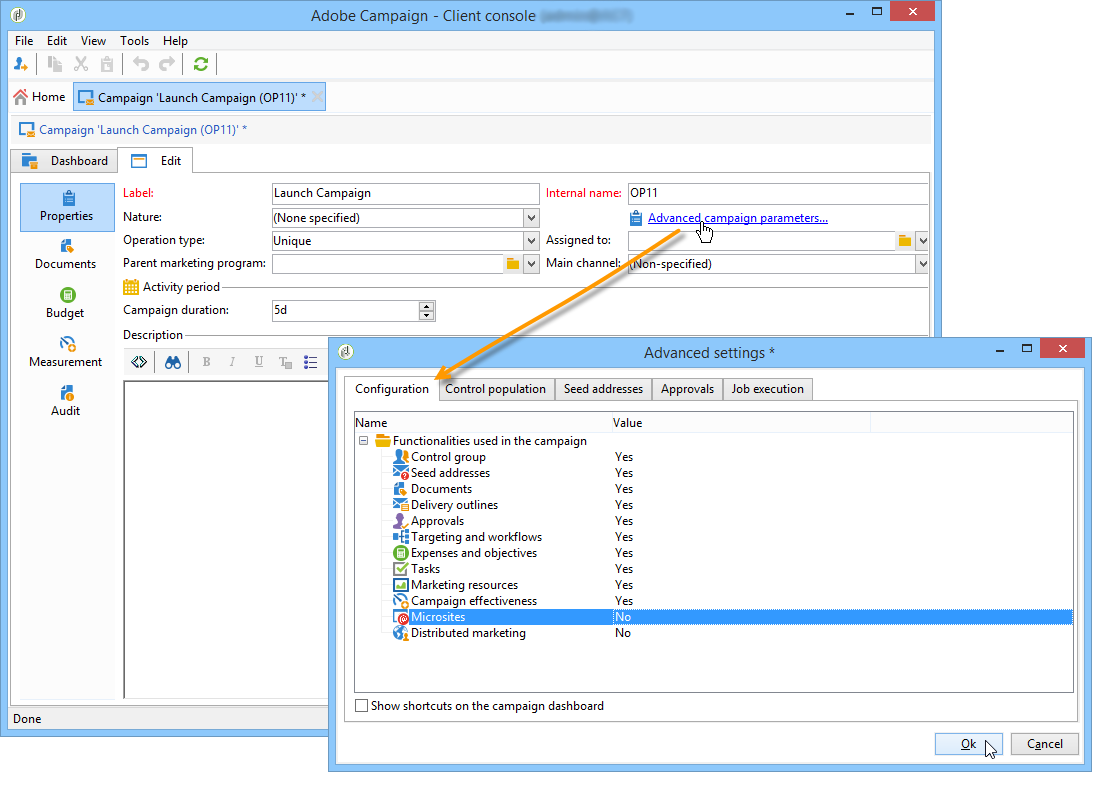Expand the Assigned to dropdown arrow
This screenshot has height=800, width=1116.
coord(922,241)
